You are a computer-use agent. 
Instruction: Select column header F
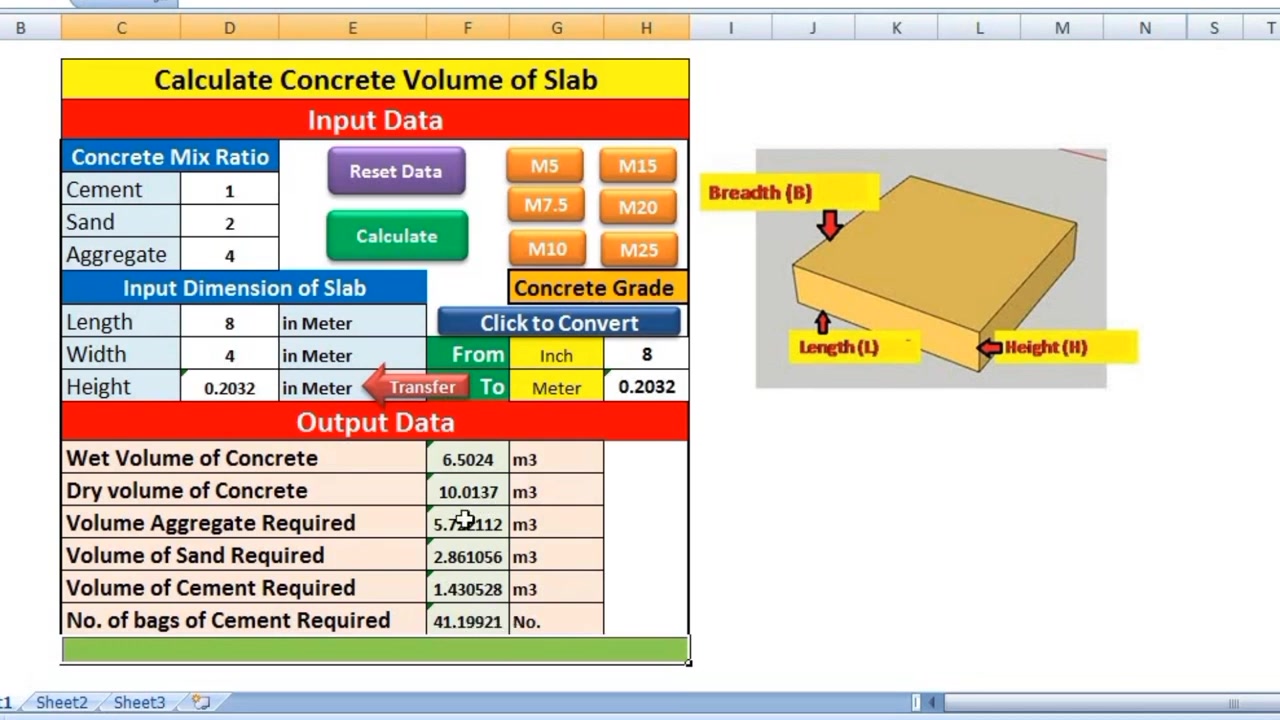467,28
